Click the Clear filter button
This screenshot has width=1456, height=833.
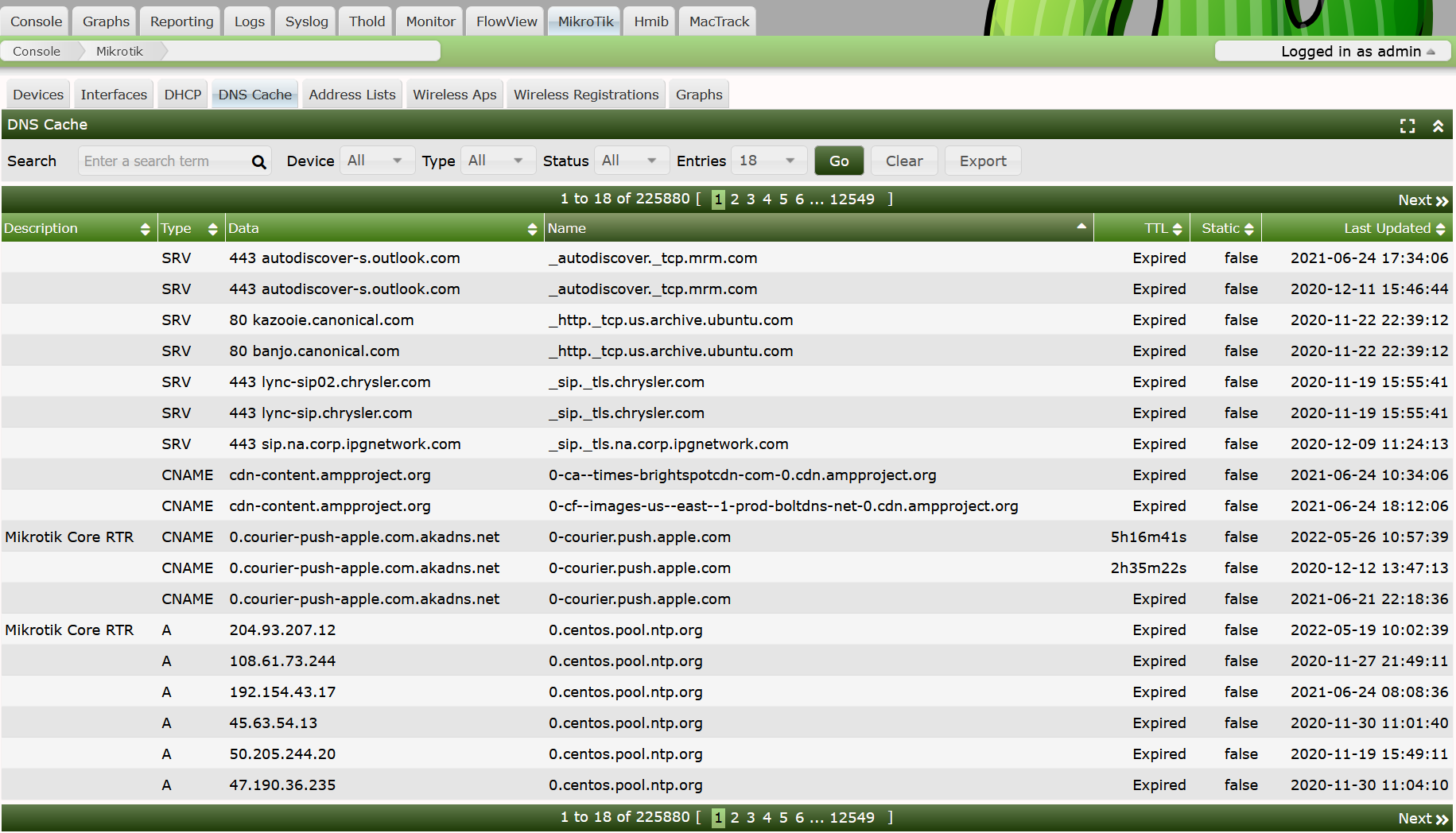click(904, 161)
